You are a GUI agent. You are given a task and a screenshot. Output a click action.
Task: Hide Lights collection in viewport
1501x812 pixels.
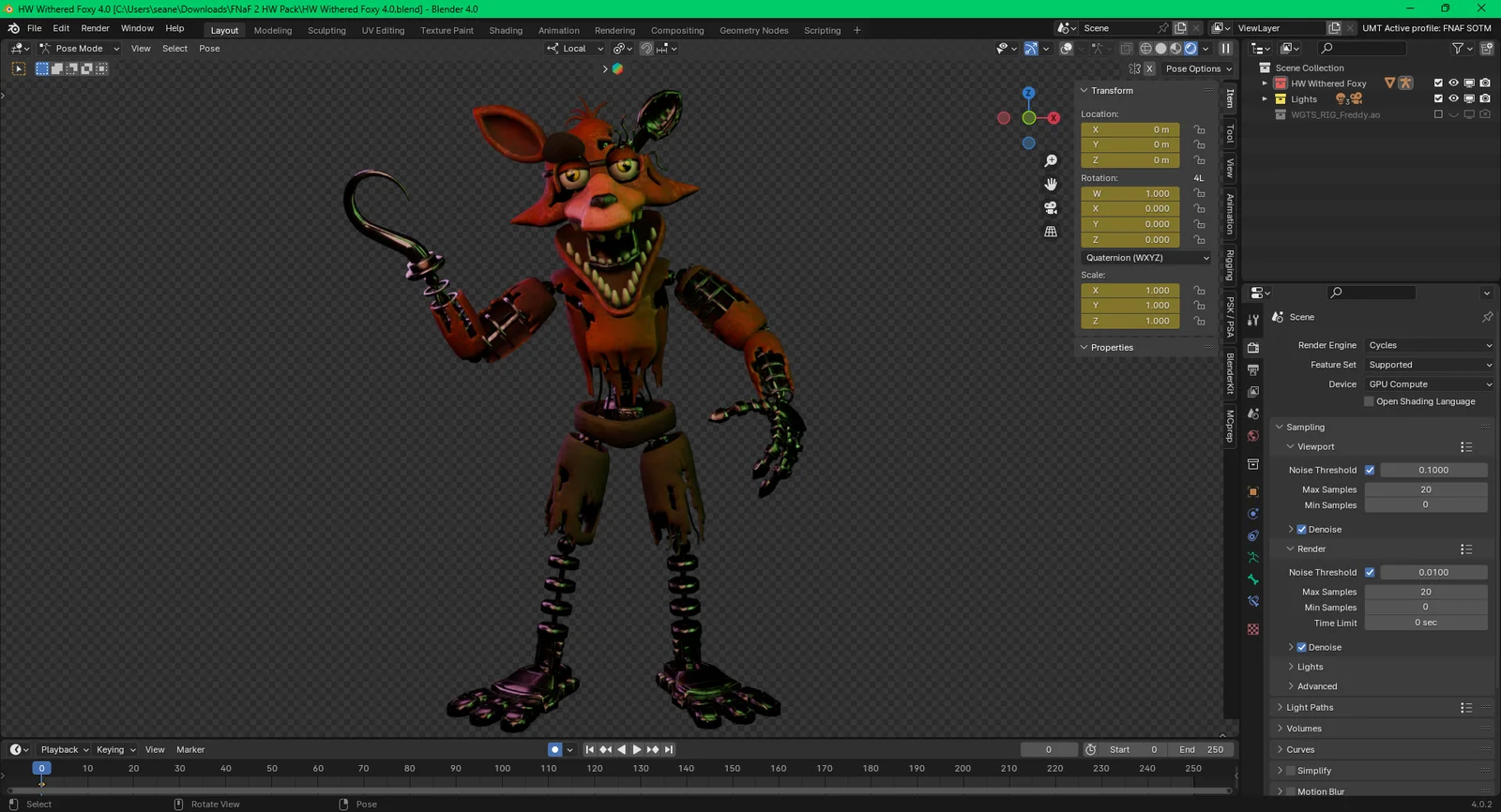(1454, 98)
